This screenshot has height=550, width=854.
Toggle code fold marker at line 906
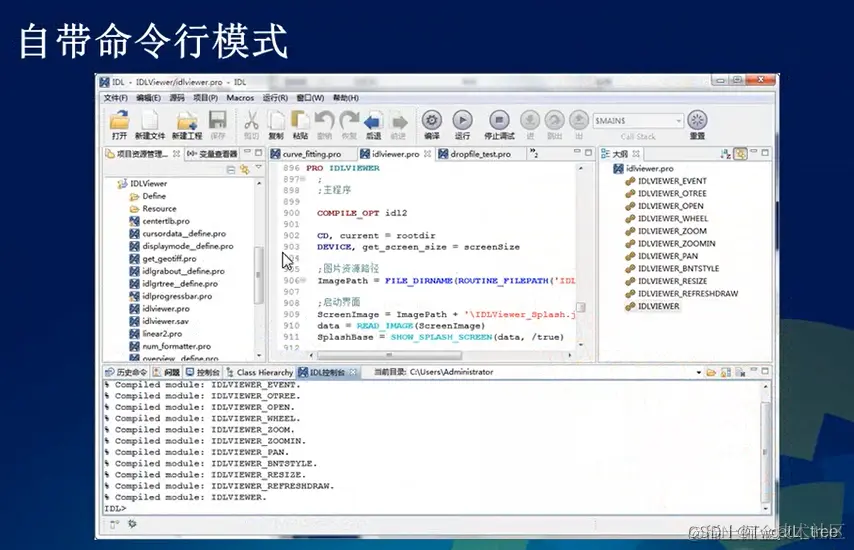(303, 280)
